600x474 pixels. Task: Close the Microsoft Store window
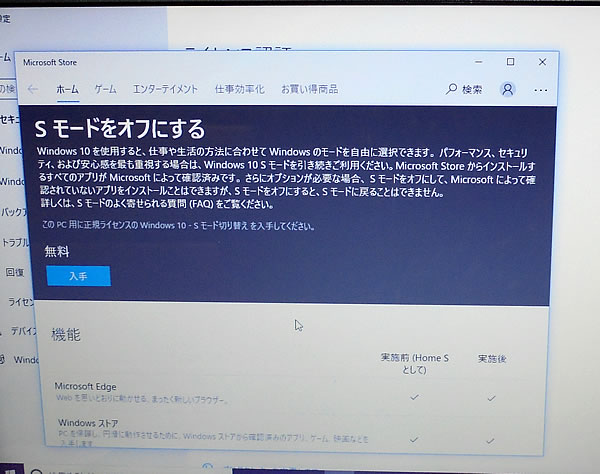tap(543, 62)
